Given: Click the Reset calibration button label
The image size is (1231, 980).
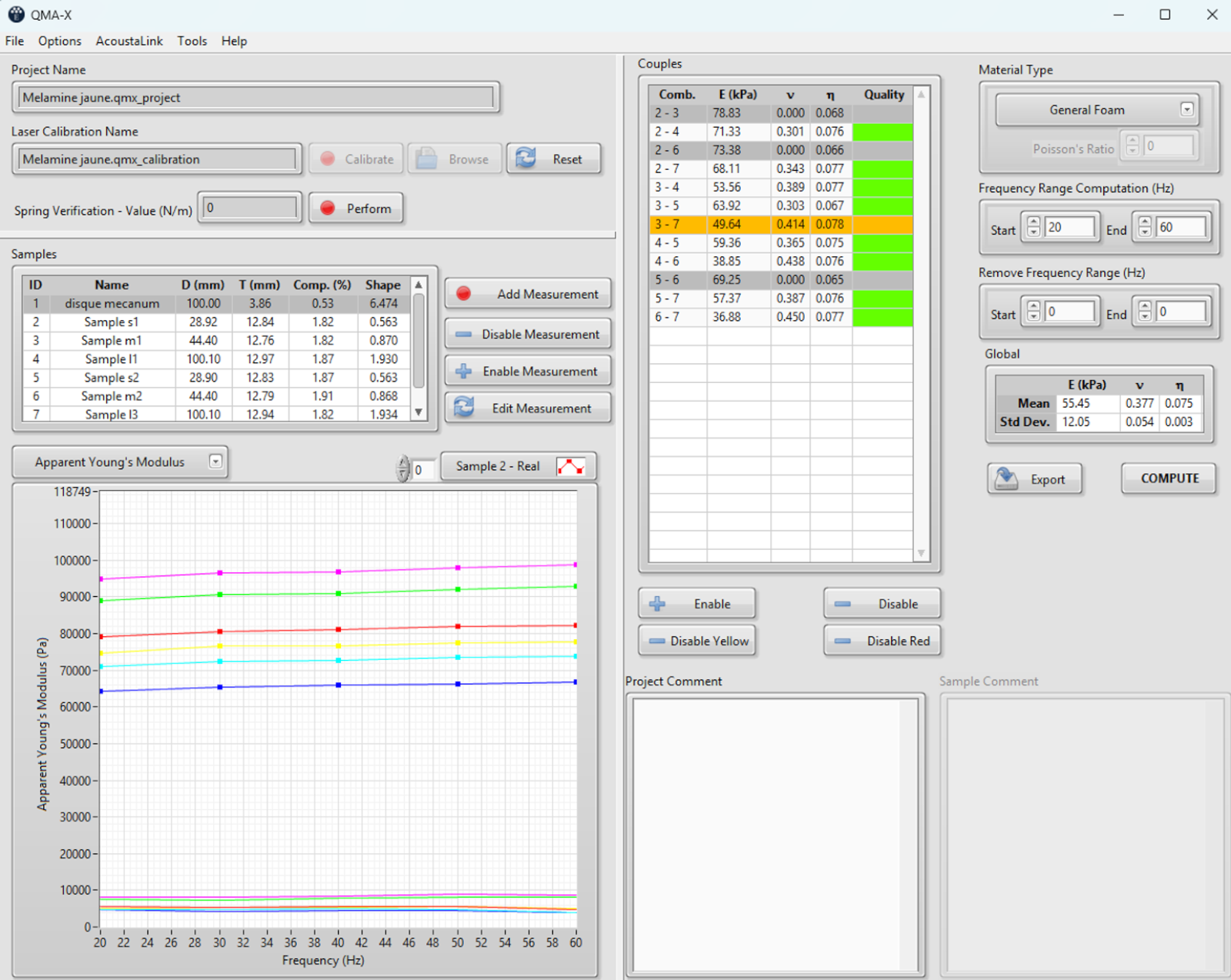Looking at the screenshot, I should point(567,159).
